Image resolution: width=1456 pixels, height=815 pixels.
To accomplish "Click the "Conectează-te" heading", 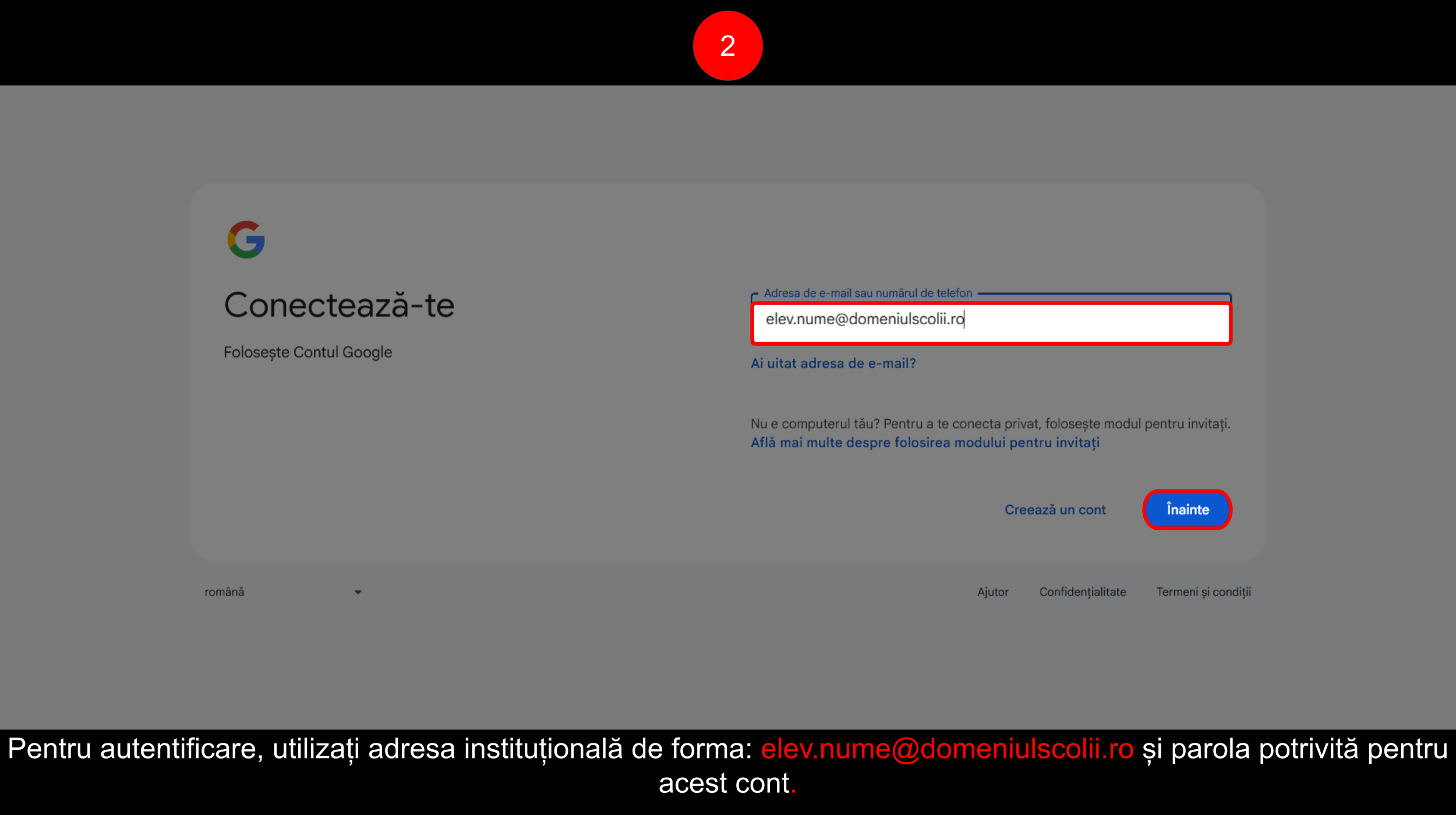I will [339, 306].
